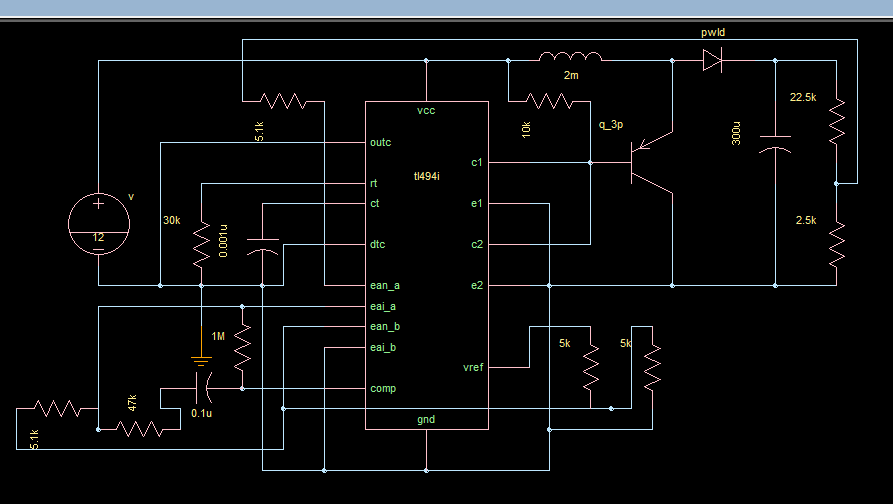The height and width of the screenshot is (504, 893).
Task: Click the 0.001u capacitance value text
Action: (223, 241)
